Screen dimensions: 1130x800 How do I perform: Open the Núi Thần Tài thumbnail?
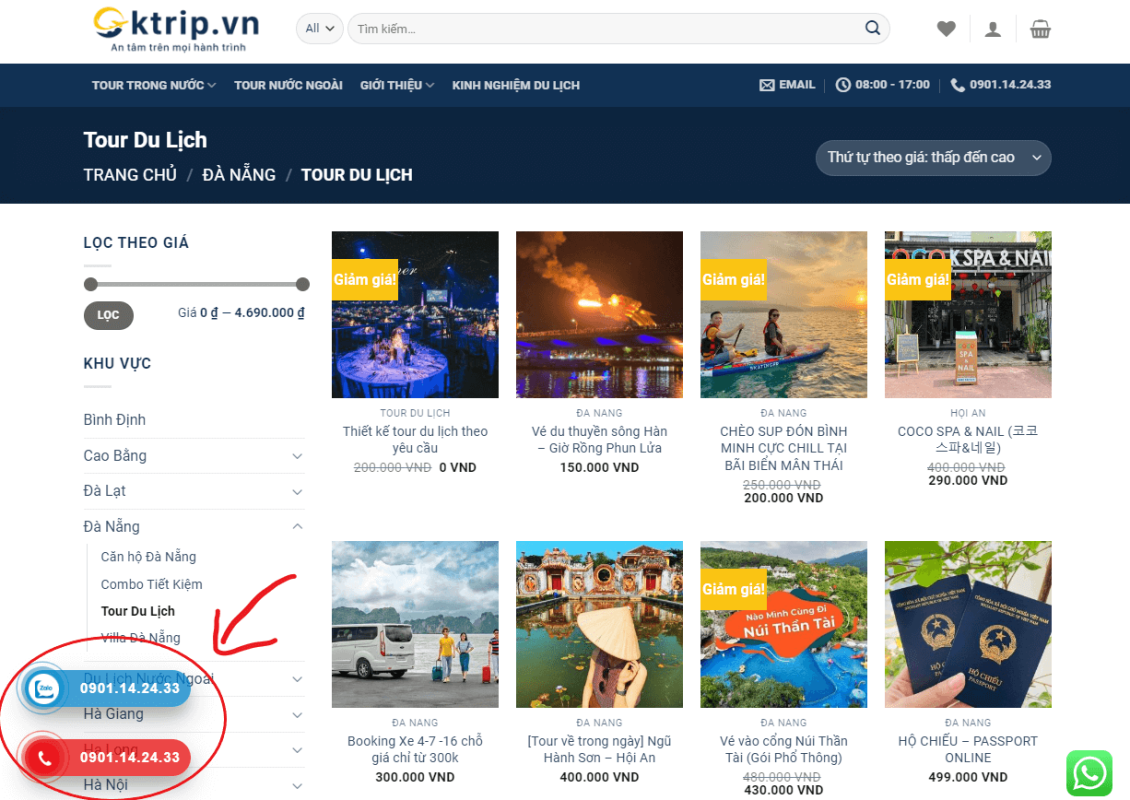783,624
